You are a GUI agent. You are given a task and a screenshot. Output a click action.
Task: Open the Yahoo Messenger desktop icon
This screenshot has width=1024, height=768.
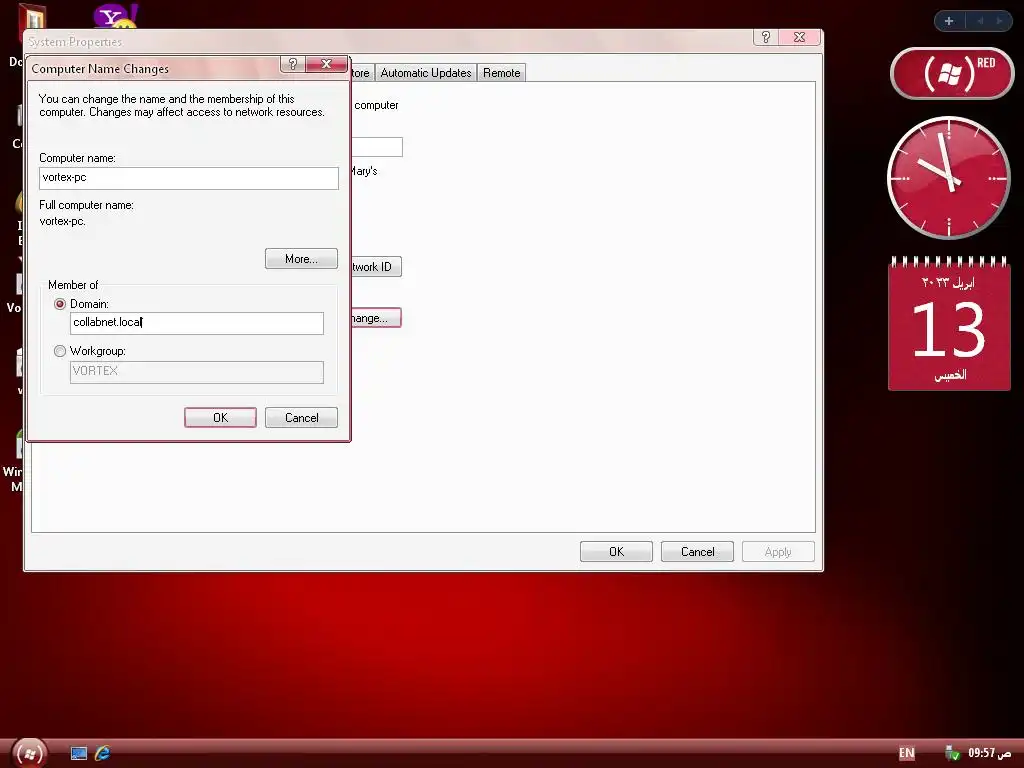[x=116, y=16]
